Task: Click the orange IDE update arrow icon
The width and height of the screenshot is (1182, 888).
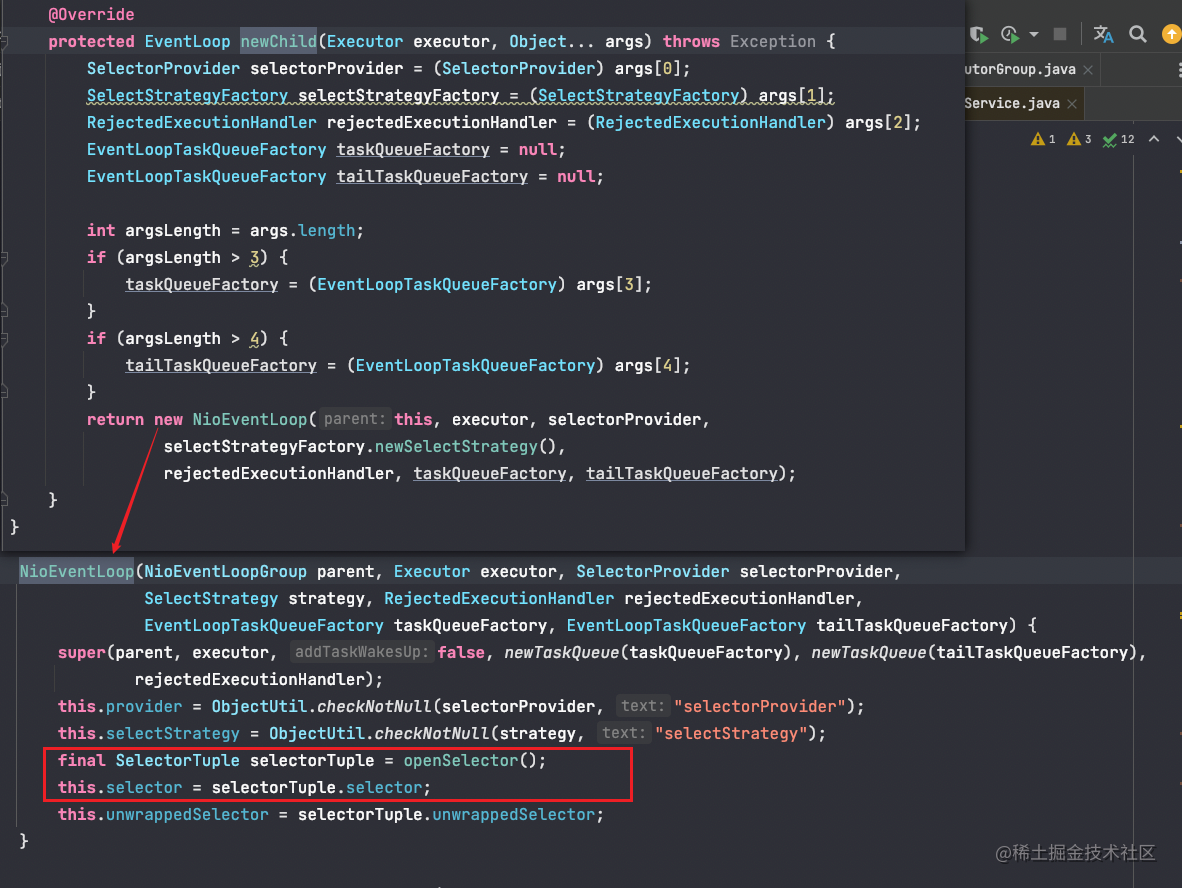Action: 1172,34
